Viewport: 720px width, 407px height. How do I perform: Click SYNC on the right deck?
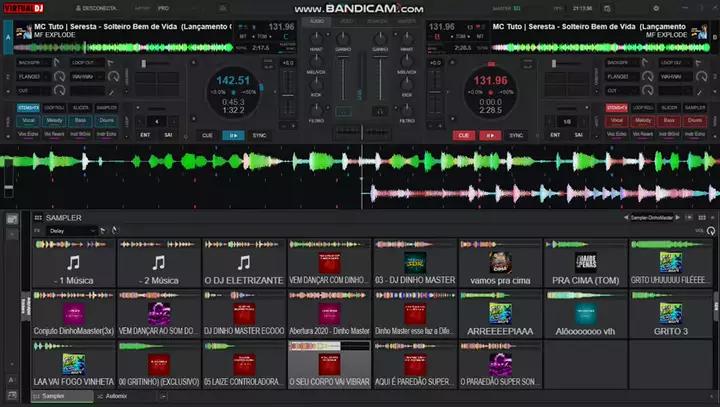[x=516, y=136]
